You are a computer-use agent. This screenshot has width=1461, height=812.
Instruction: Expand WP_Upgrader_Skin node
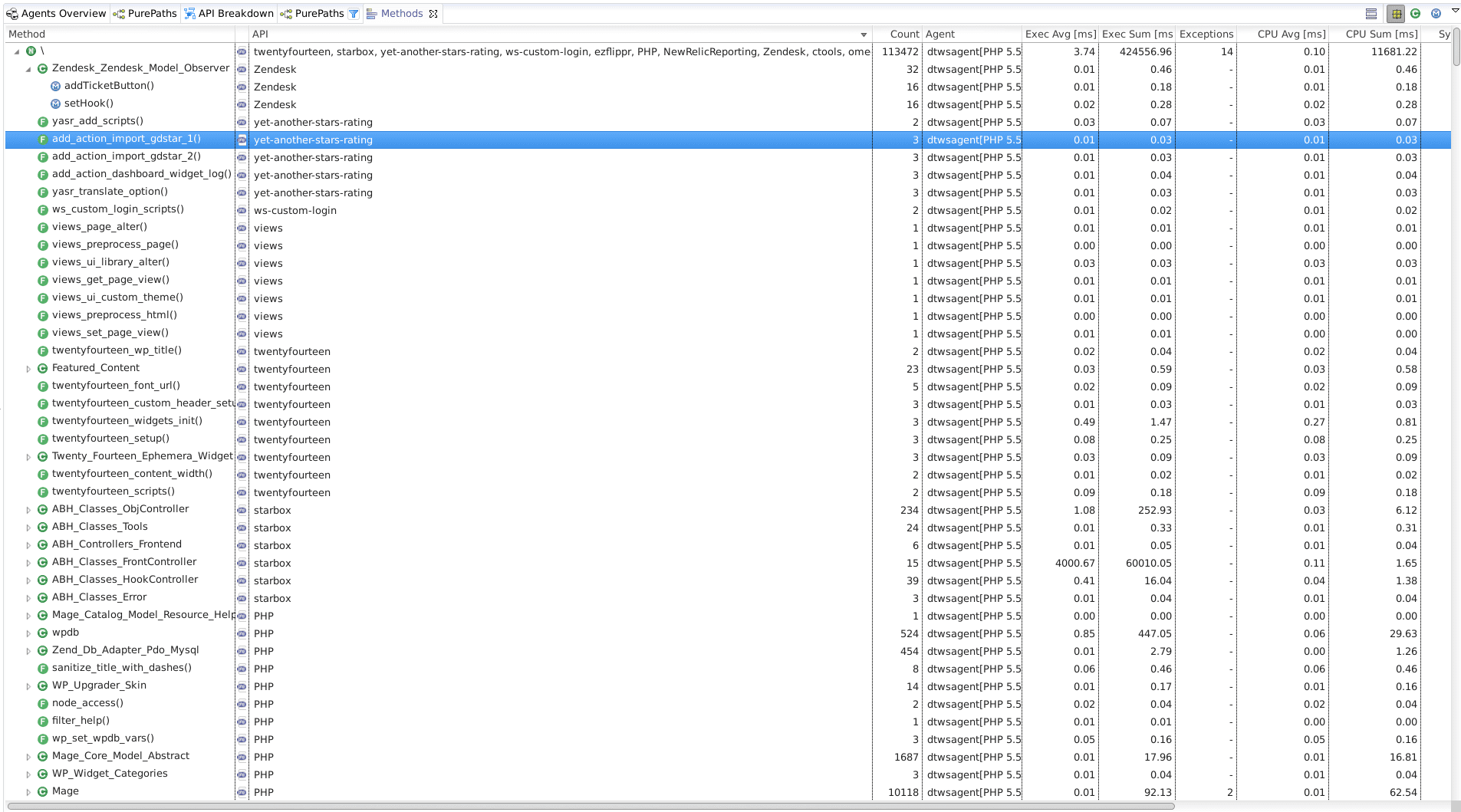28,686
